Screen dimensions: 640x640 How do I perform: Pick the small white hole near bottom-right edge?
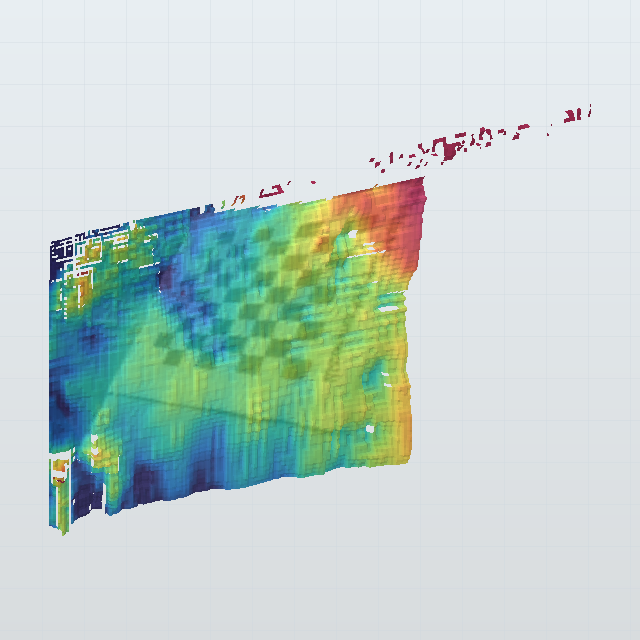point(370,429)
